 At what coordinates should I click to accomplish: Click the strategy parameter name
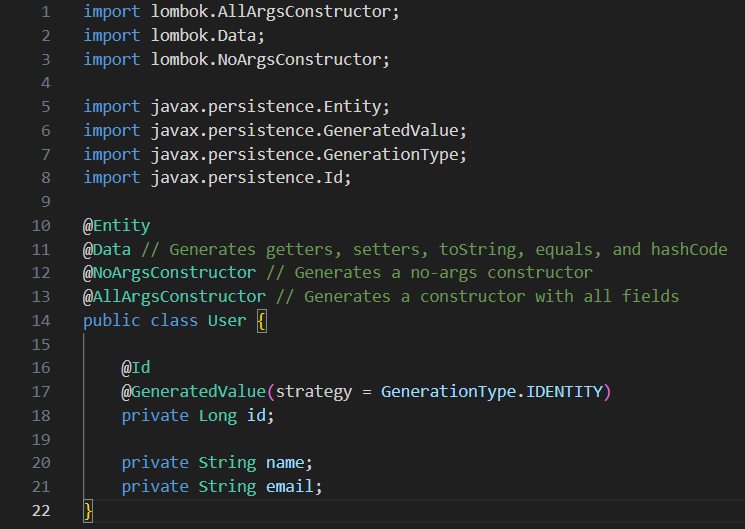[x=313, y=391]
